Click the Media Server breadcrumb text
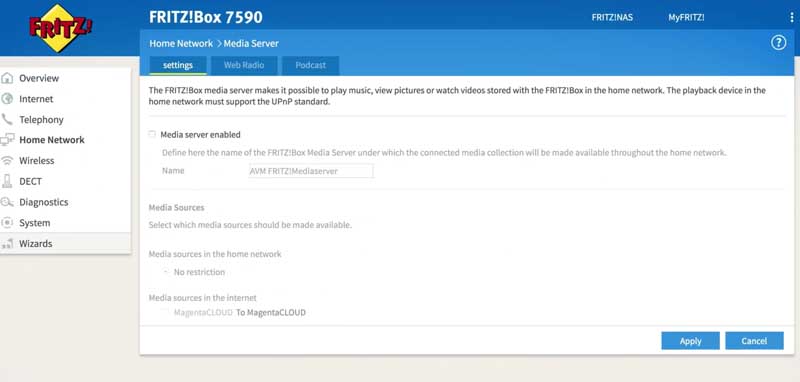The height and width of the screenshot is (382, 800). pos(251,43)
